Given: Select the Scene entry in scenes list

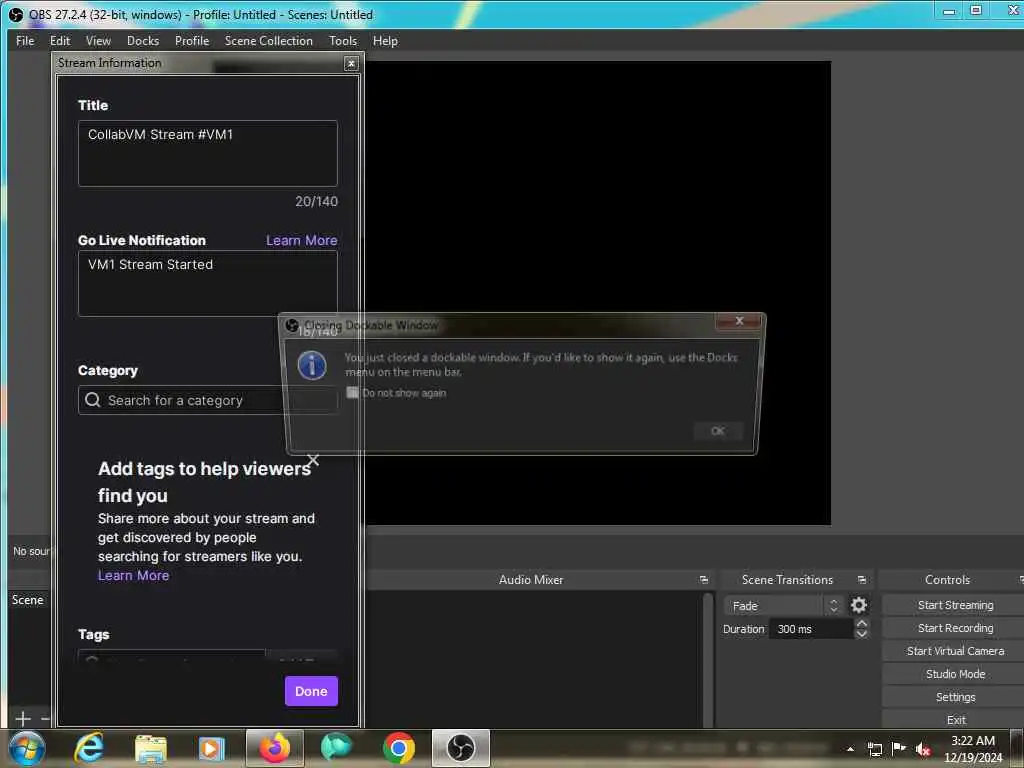Looking at the screenshot, I should pos(28,600).
